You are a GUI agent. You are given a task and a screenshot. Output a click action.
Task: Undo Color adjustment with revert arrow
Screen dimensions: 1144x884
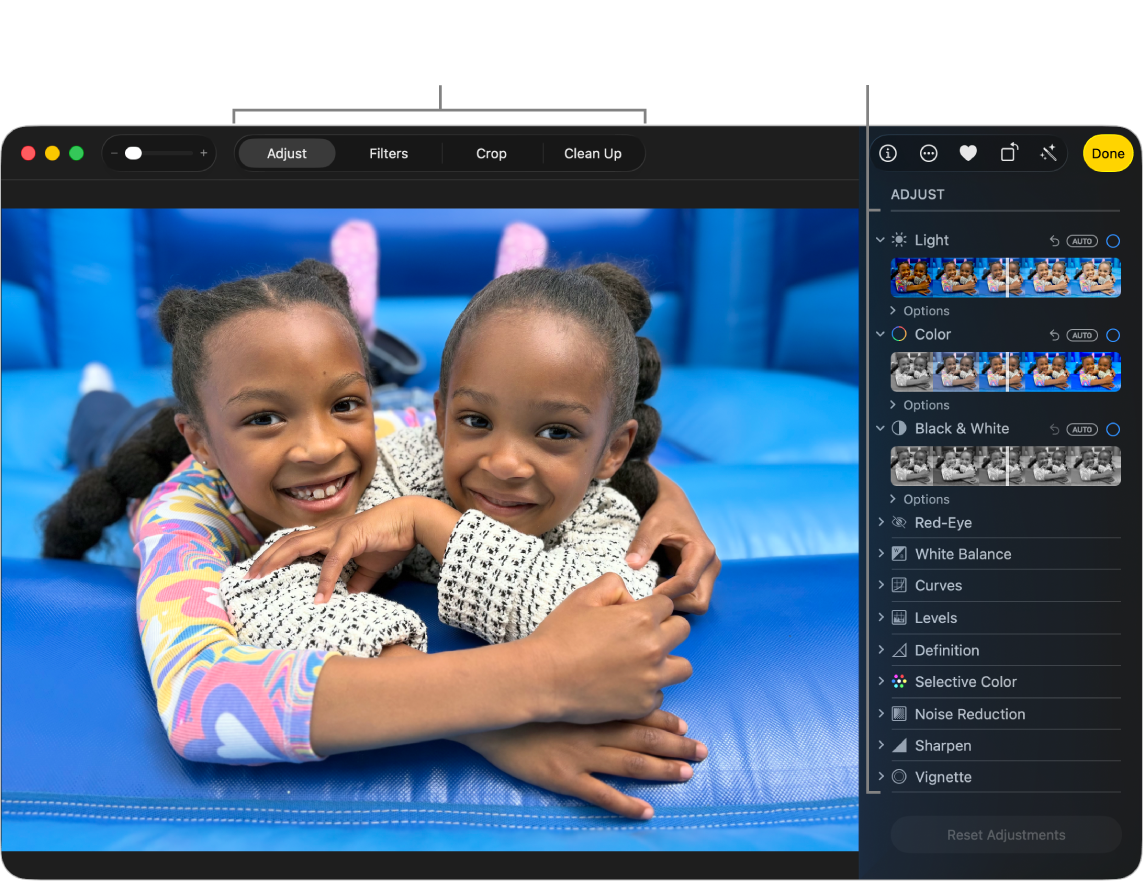[1054, 335]
